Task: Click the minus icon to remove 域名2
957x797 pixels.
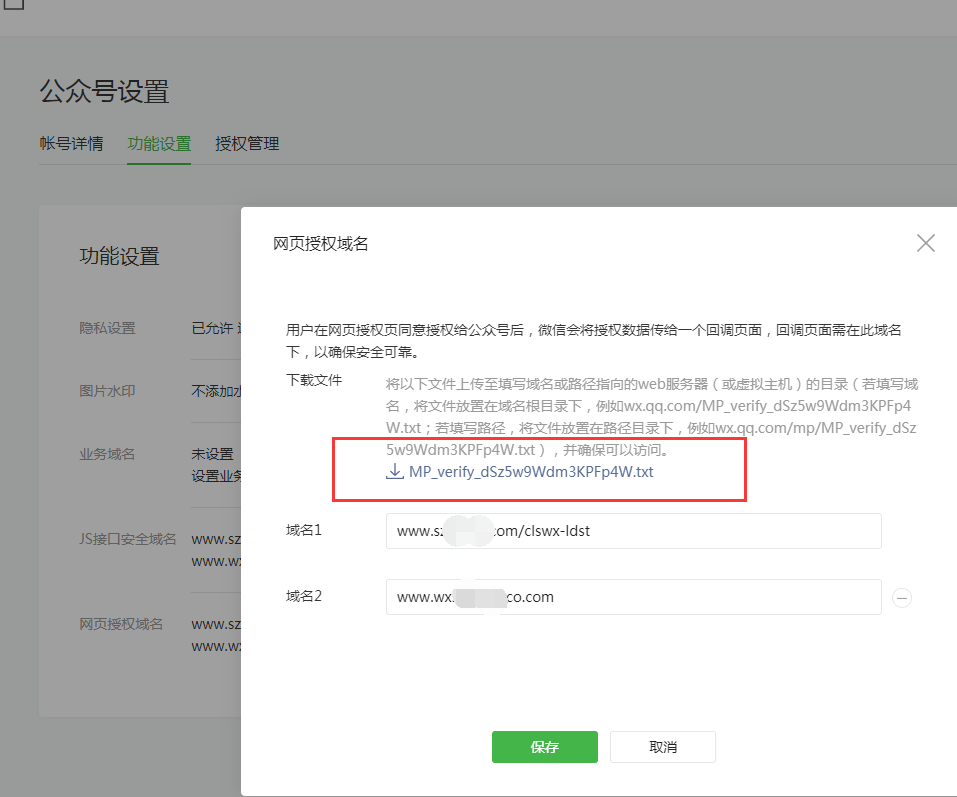Action: click(903, 597)
